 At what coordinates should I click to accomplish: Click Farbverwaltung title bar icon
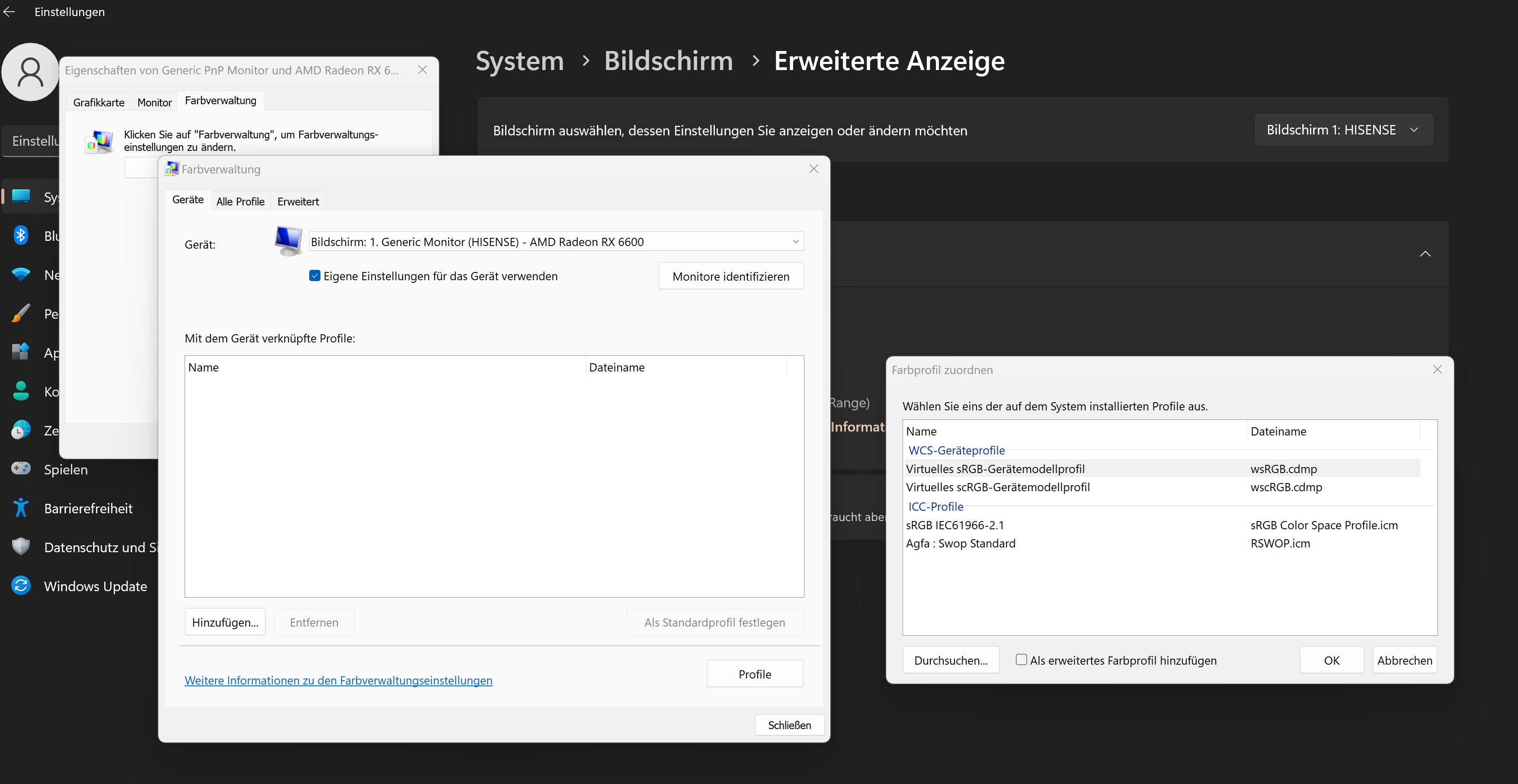(172, 169)
